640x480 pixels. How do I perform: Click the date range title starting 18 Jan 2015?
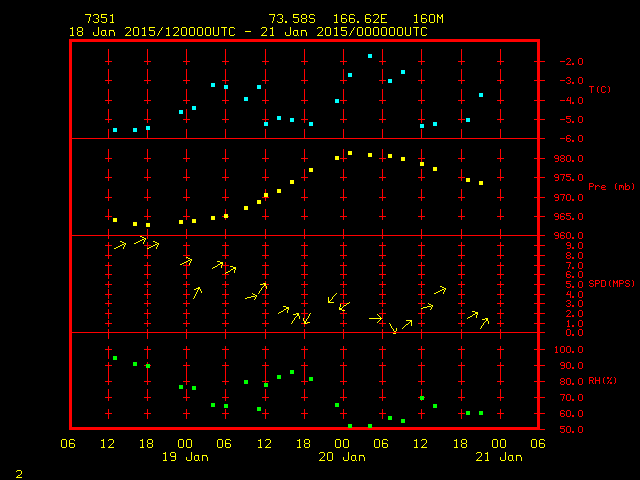pyautogui.click(x=247, y=31)
